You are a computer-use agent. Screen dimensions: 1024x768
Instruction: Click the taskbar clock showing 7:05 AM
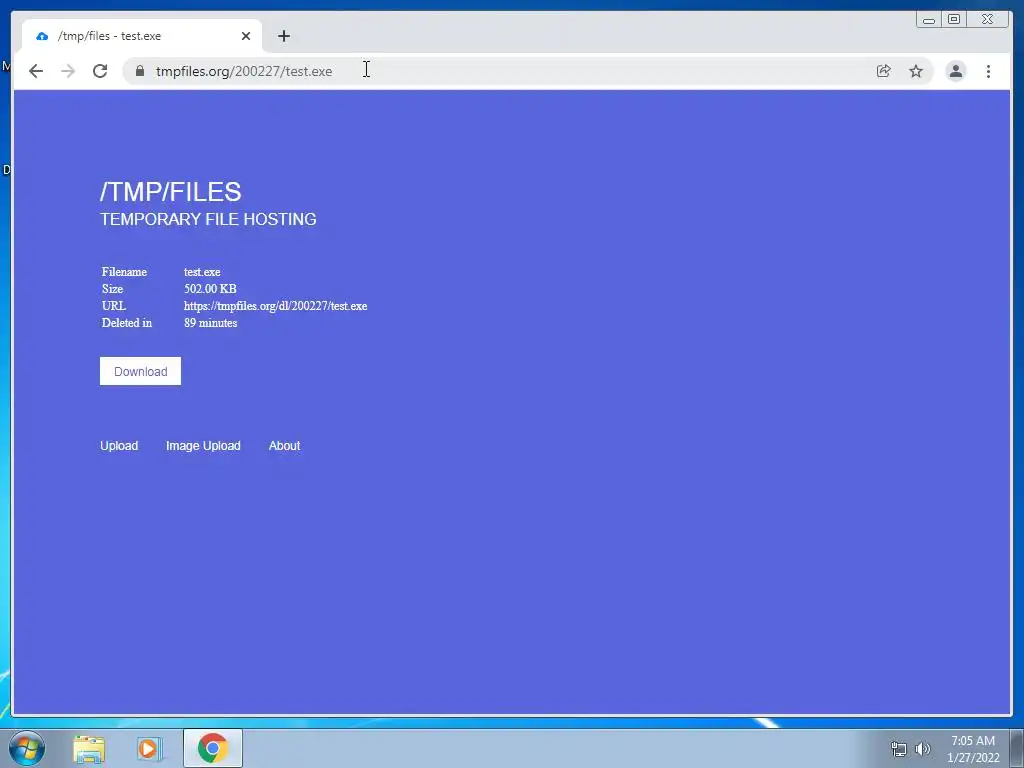(973, 748)
